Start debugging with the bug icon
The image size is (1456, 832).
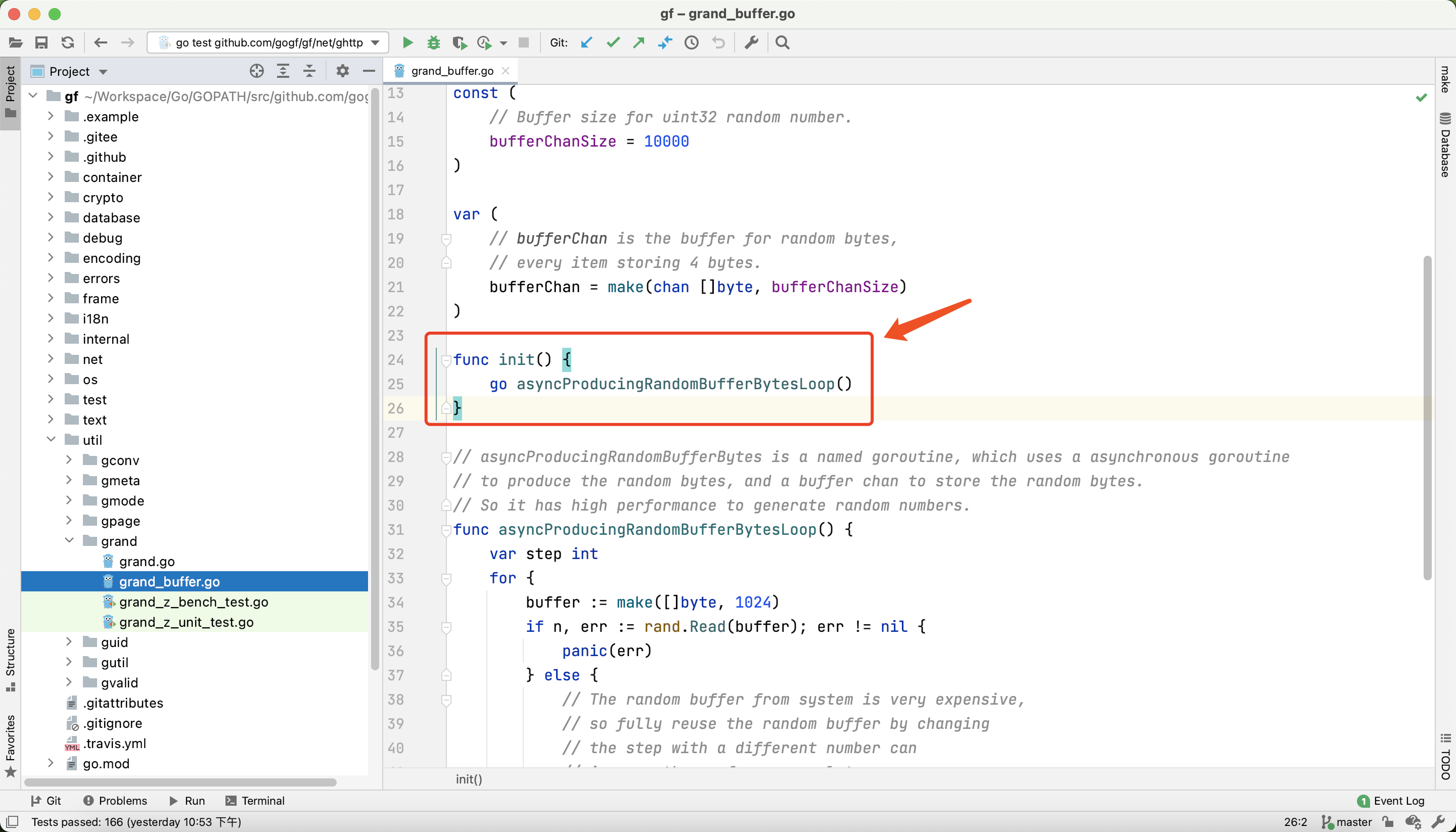[x=434, y=43]
